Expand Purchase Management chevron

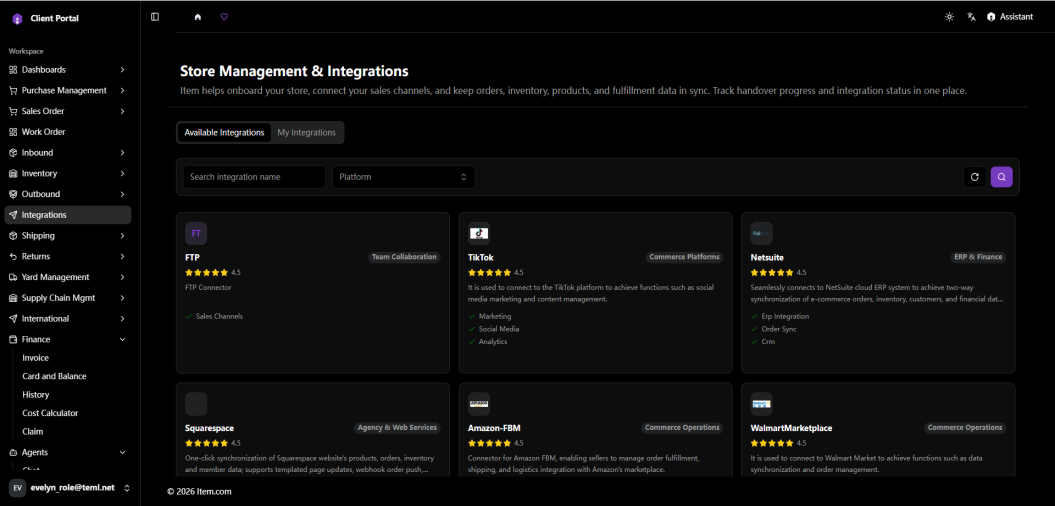[x=122, y=90]
